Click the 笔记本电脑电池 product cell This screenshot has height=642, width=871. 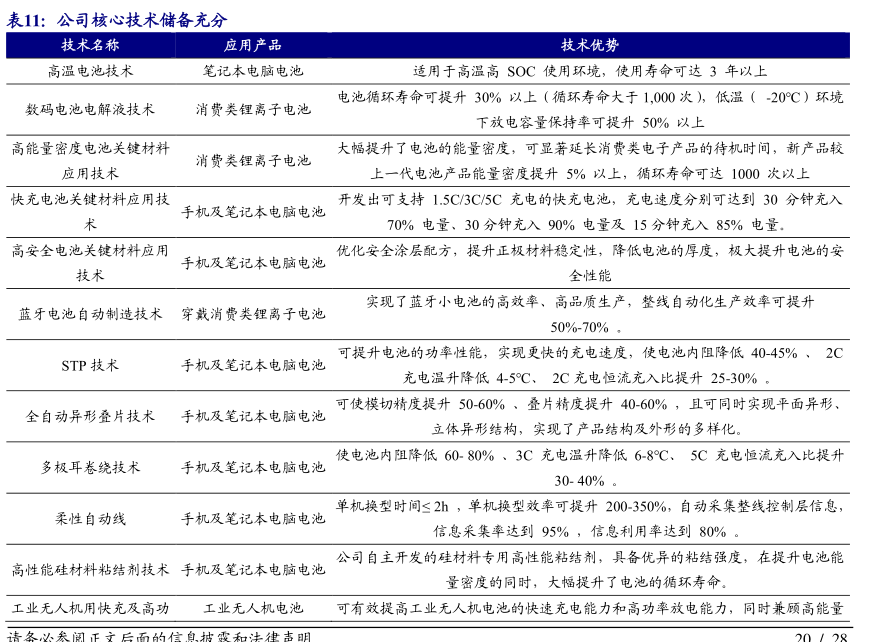252,71
